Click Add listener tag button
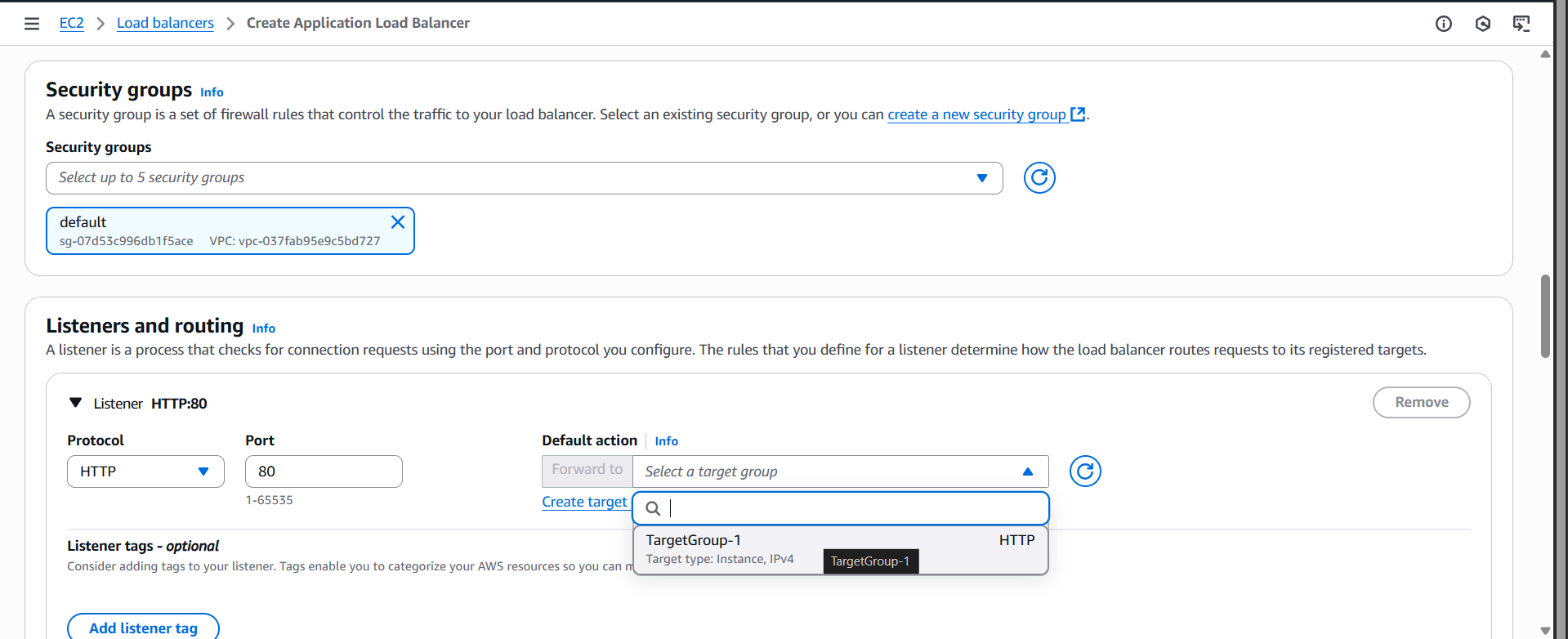Screen dimensions: 1568x639 143,628
